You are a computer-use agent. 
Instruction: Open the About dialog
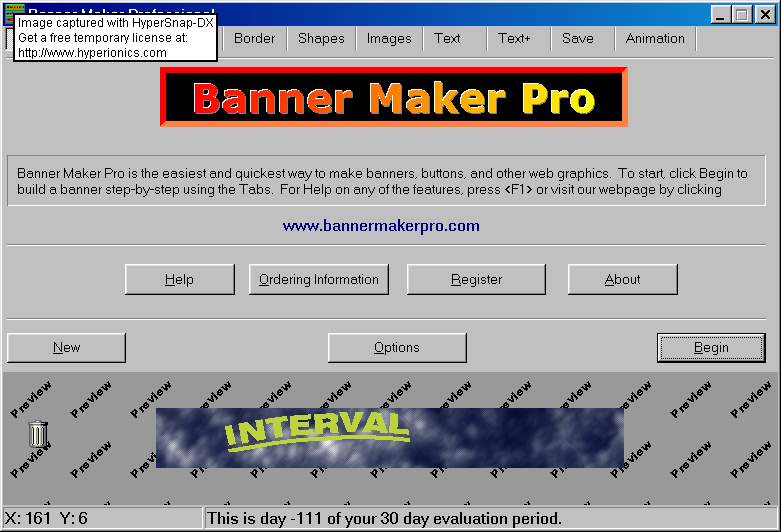pyautogui.click(x=623, y=279)
